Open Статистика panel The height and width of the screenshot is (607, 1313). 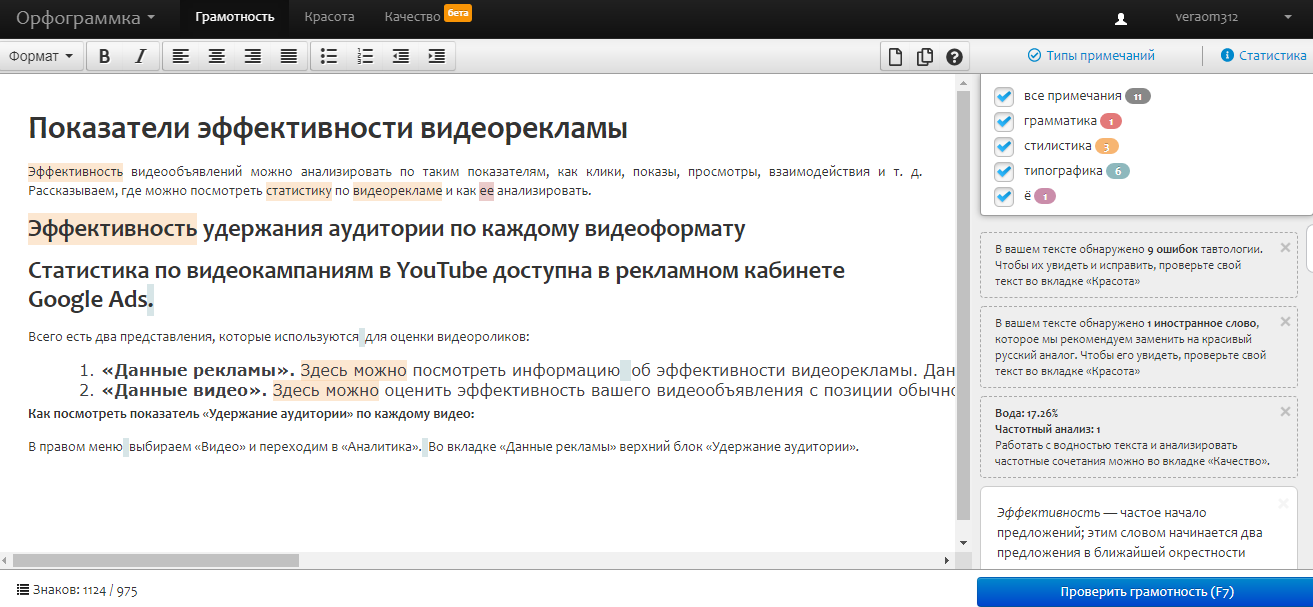[x=1264, y=56]
